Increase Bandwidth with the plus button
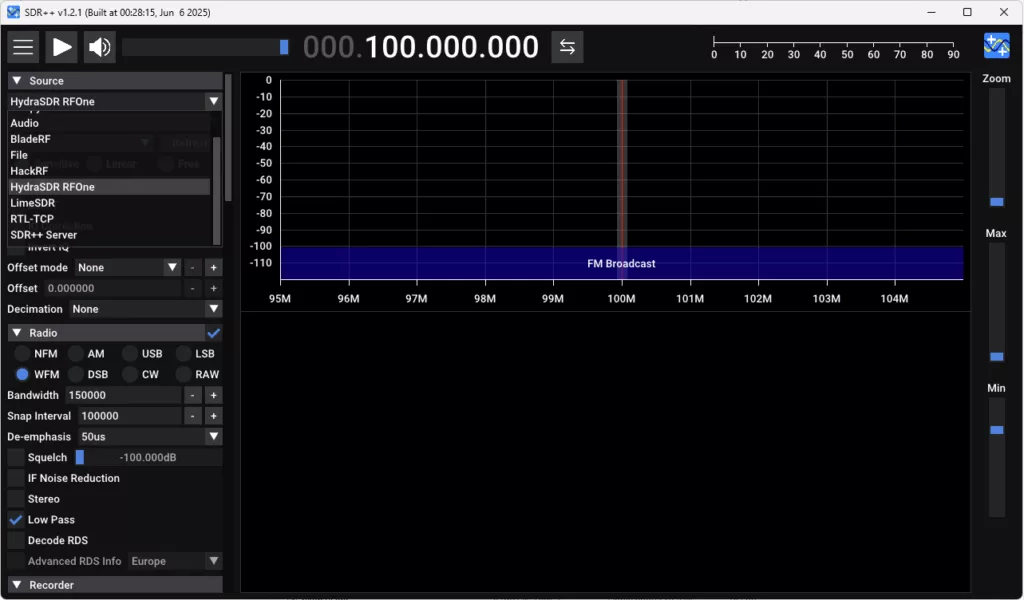1024x600 pixels. point(213,394)
